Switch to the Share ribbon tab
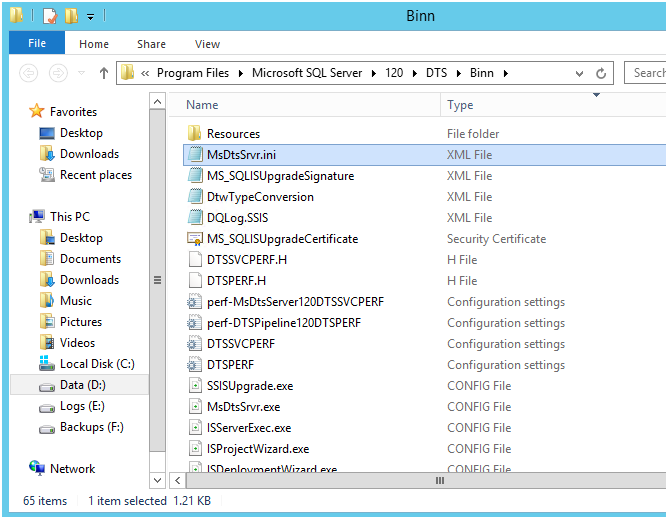Viewport: 666px width, 519px height. (151, 44)
